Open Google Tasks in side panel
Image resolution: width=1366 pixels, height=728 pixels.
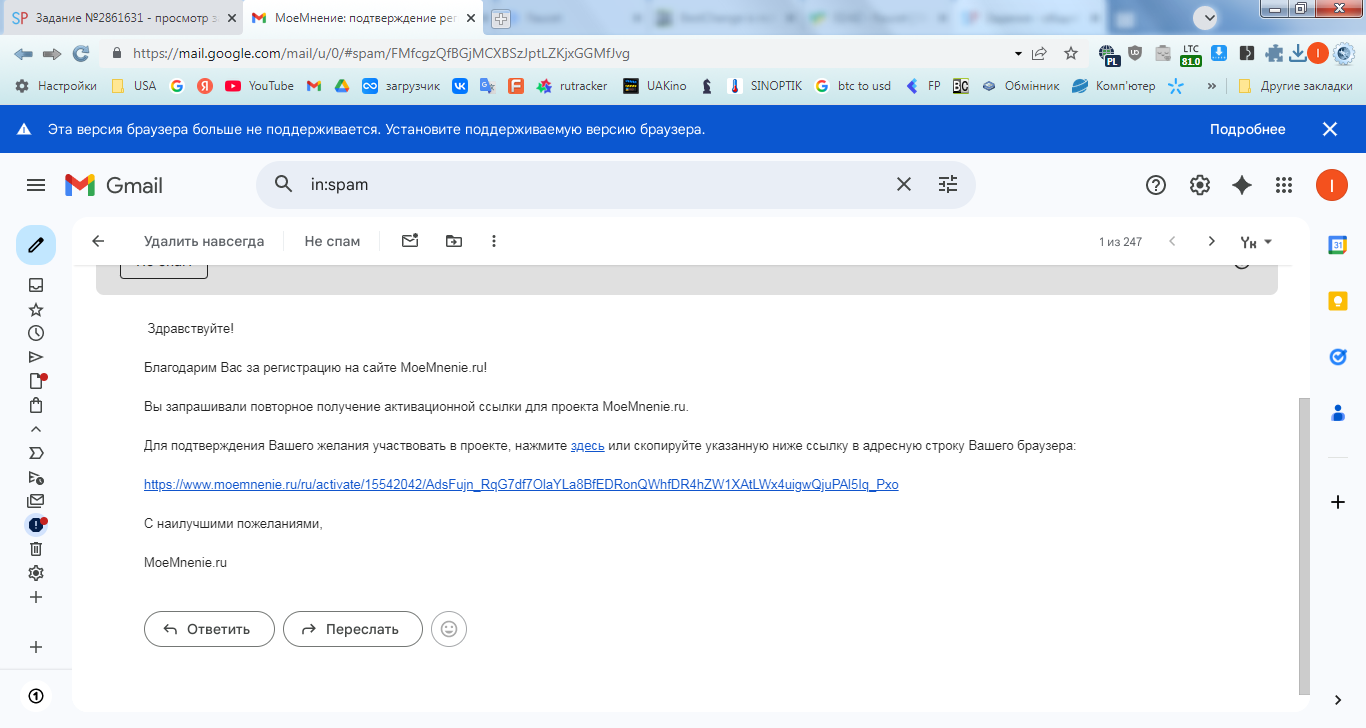pos(1338,357)
